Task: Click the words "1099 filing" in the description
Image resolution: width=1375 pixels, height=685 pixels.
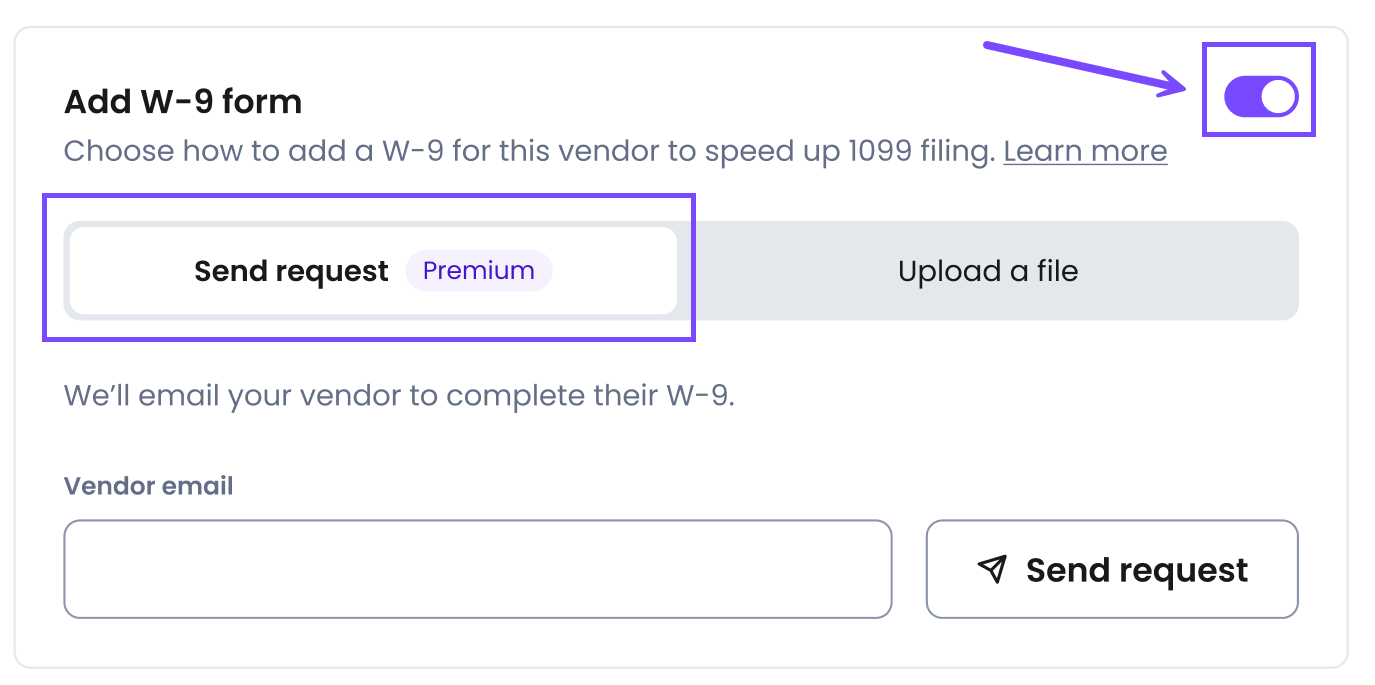Action: 920,151
